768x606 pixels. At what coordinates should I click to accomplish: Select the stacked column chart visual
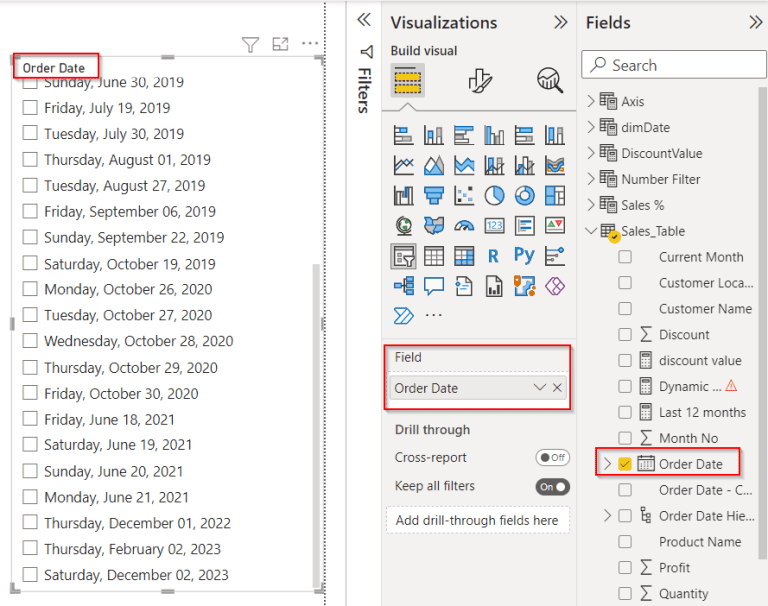(434, 135)
